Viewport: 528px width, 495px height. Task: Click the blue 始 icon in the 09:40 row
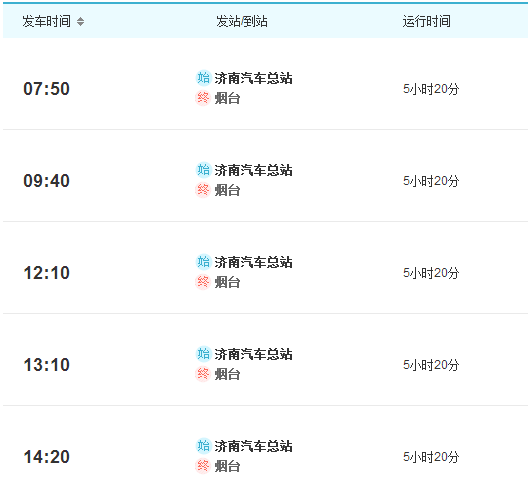point(203,170)
